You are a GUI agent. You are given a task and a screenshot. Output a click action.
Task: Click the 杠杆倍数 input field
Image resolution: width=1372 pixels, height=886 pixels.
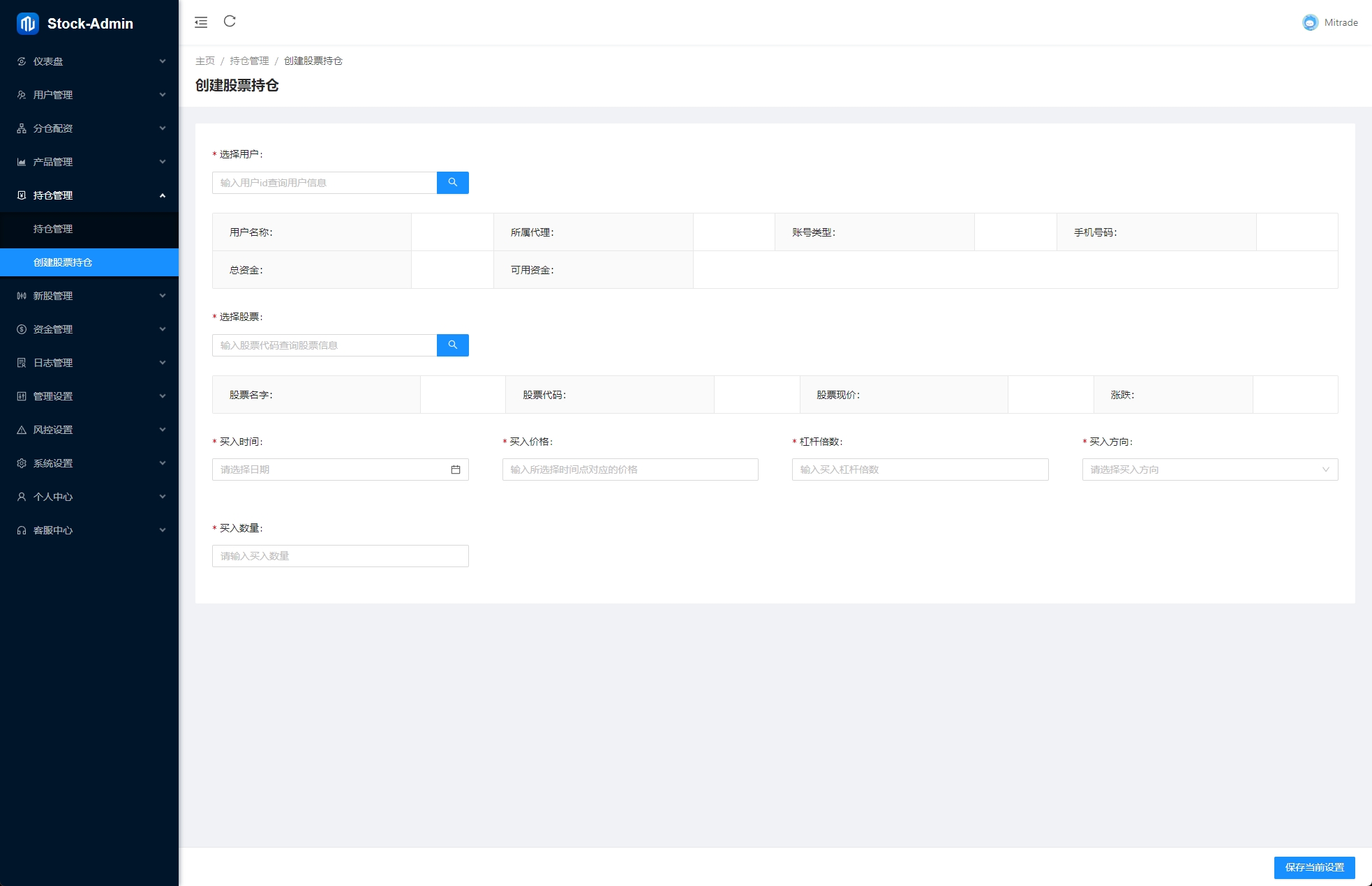920,470
